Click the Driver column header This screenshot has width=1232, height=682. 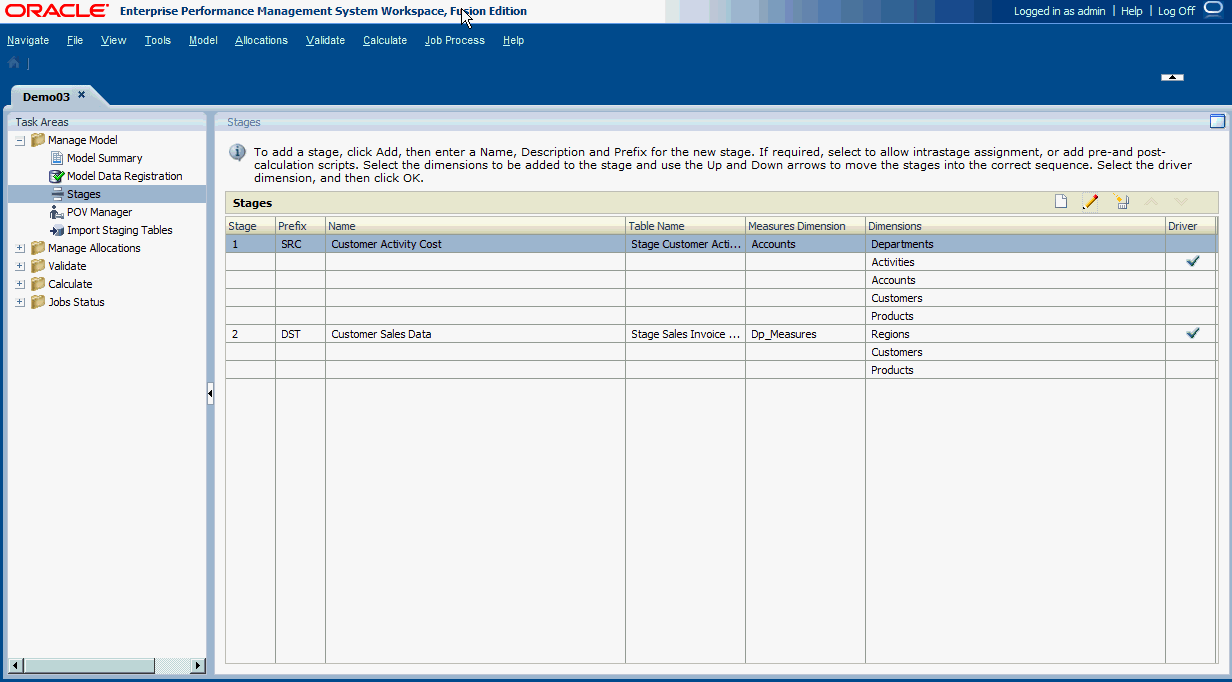coord(1190,226)
